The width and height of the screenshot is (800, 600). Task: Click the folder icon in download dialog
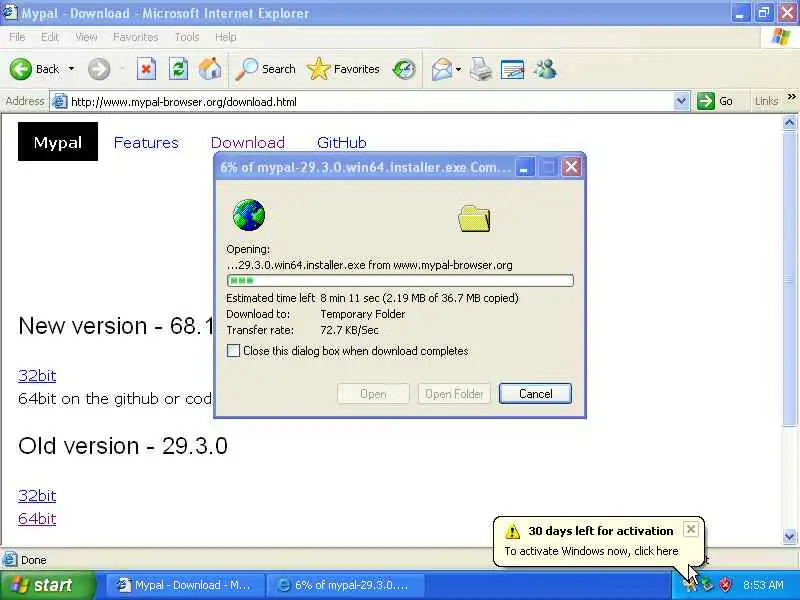click(474, 218)
